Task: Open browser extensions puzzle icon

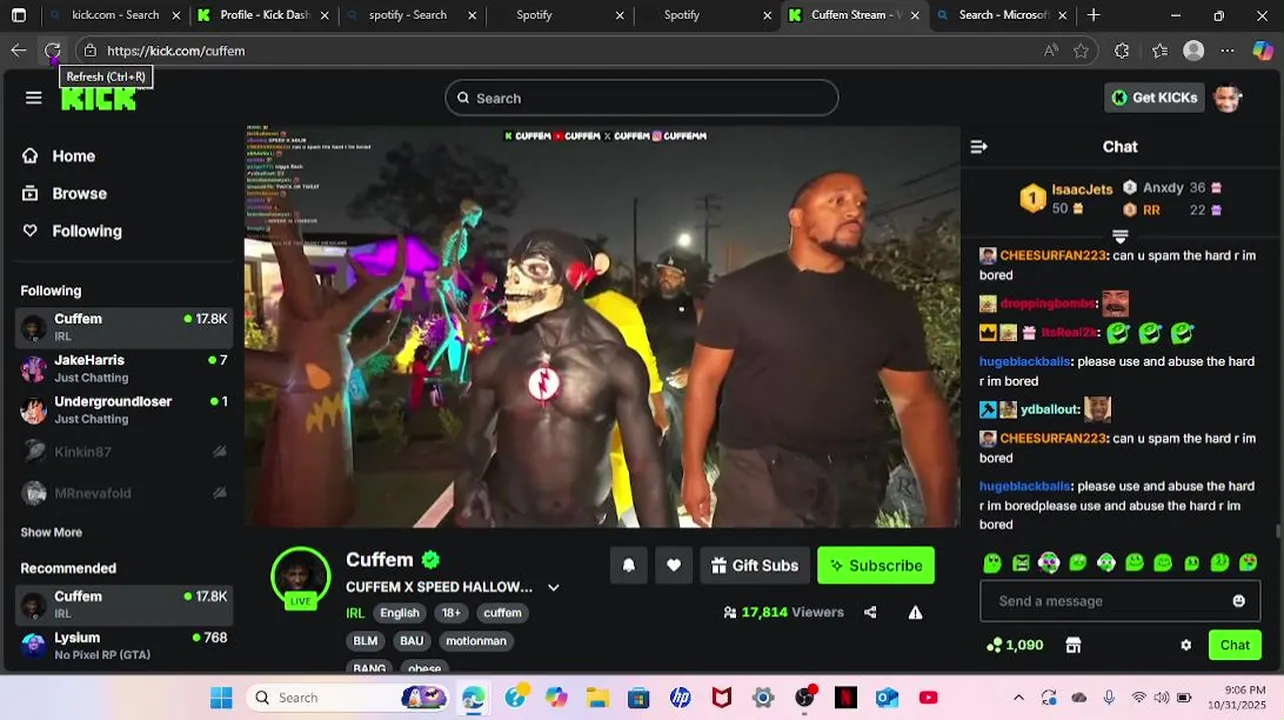Action: click(x=1122, y=50)
